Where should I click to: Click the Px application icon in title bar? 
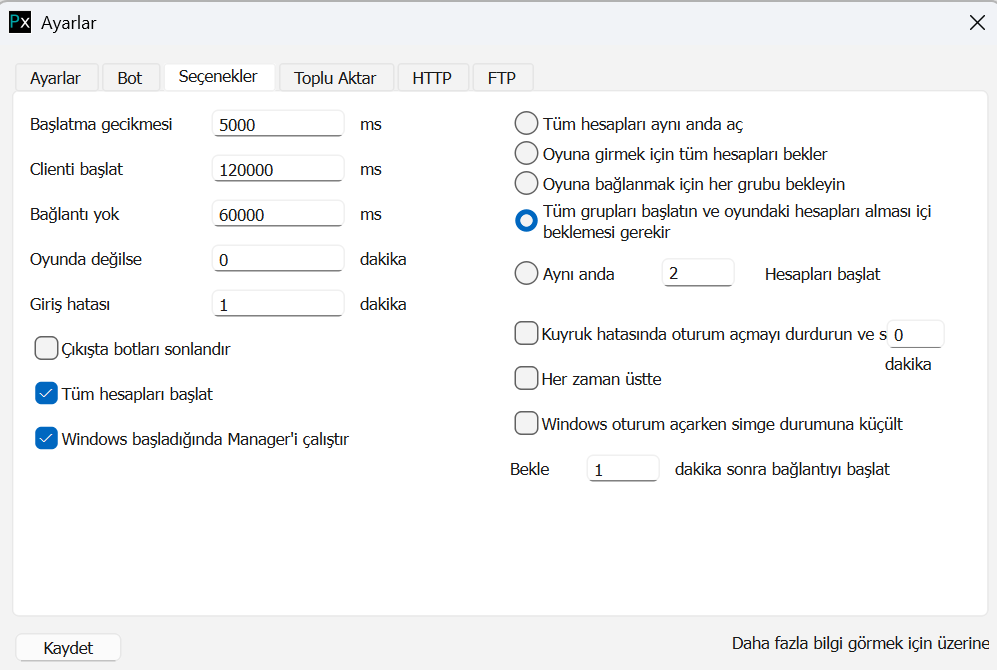[x=20, y=22]
